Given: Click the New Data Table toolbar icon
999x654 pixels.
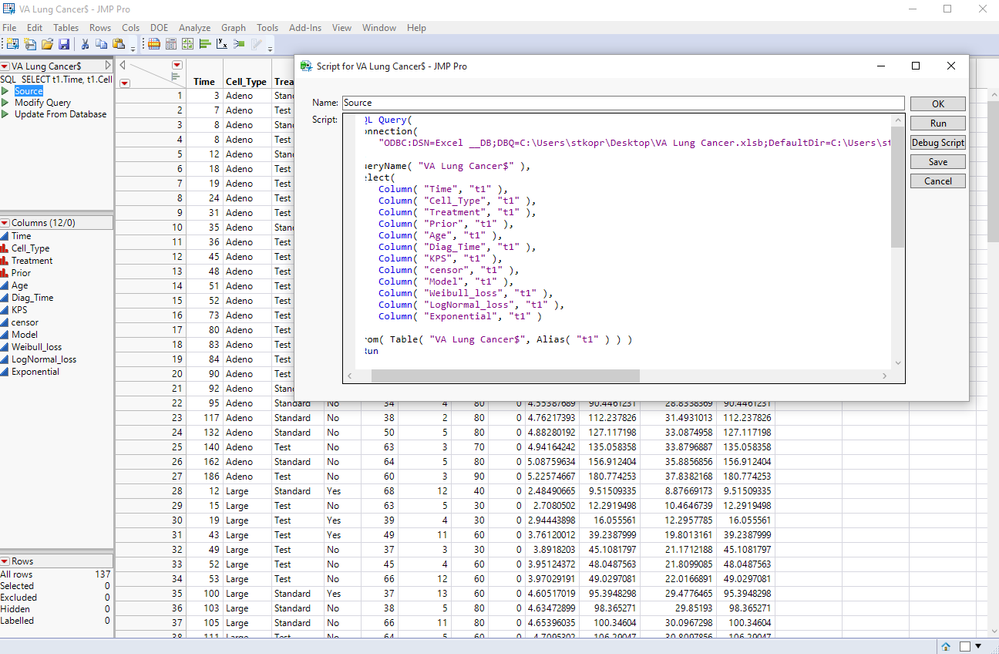Looking at the screenshot, I should (11, 44).
